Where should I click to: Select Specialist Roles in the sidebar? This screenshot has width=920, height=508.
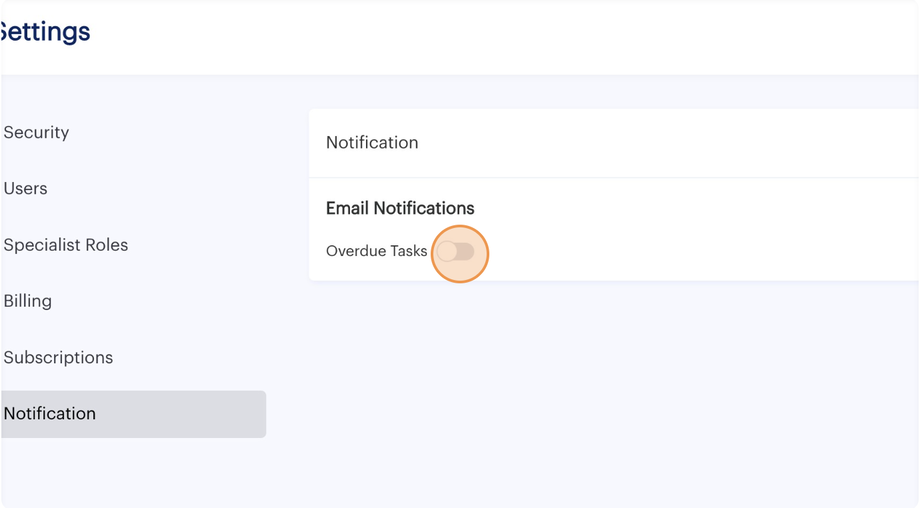[66, 245]
